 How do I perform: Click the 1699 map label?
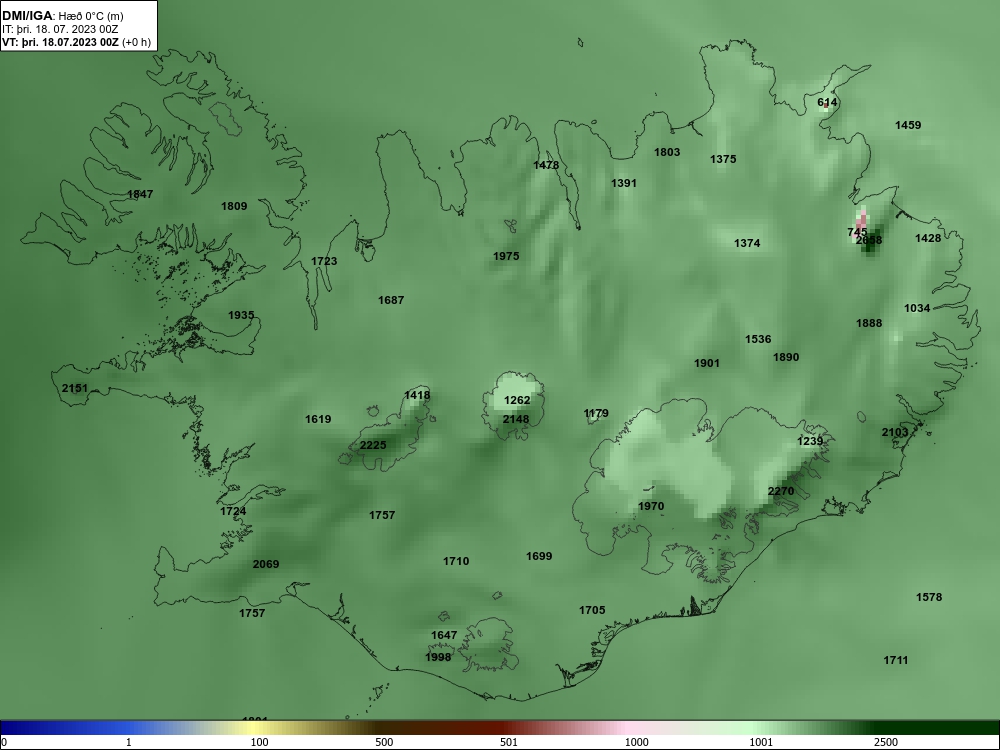coord(539,557)
